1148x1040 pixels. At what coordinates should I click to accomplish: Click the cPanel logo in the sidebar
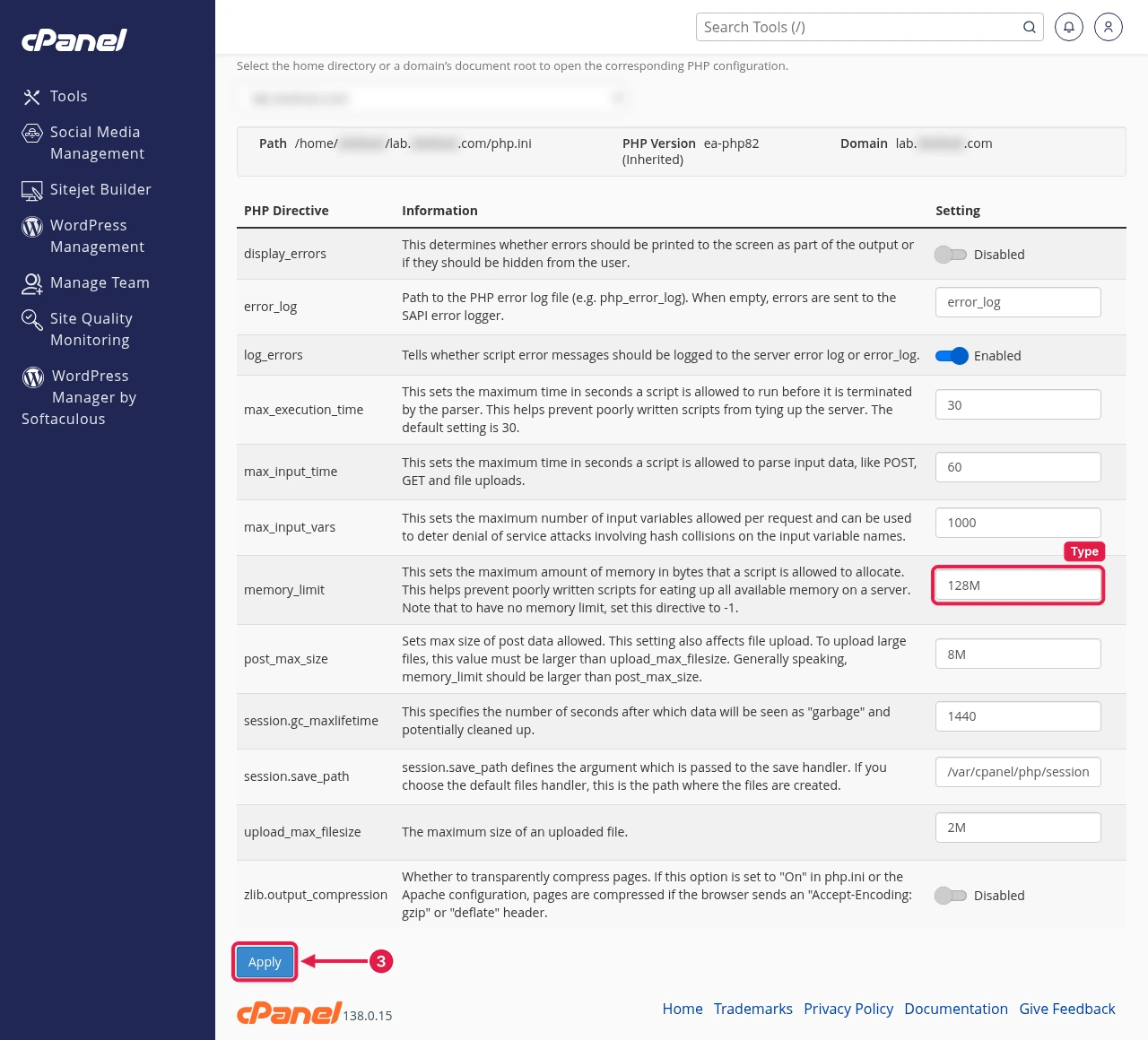point(74,40)
